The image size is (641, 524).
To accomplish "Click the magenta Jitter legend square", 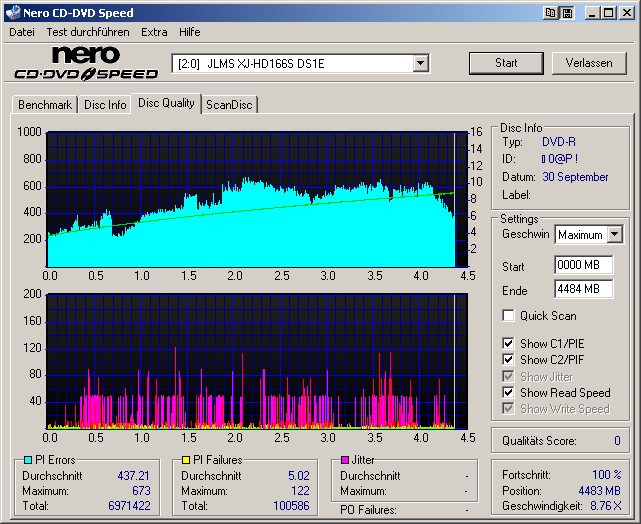I will pyautogui.click(x=345, y=460).
